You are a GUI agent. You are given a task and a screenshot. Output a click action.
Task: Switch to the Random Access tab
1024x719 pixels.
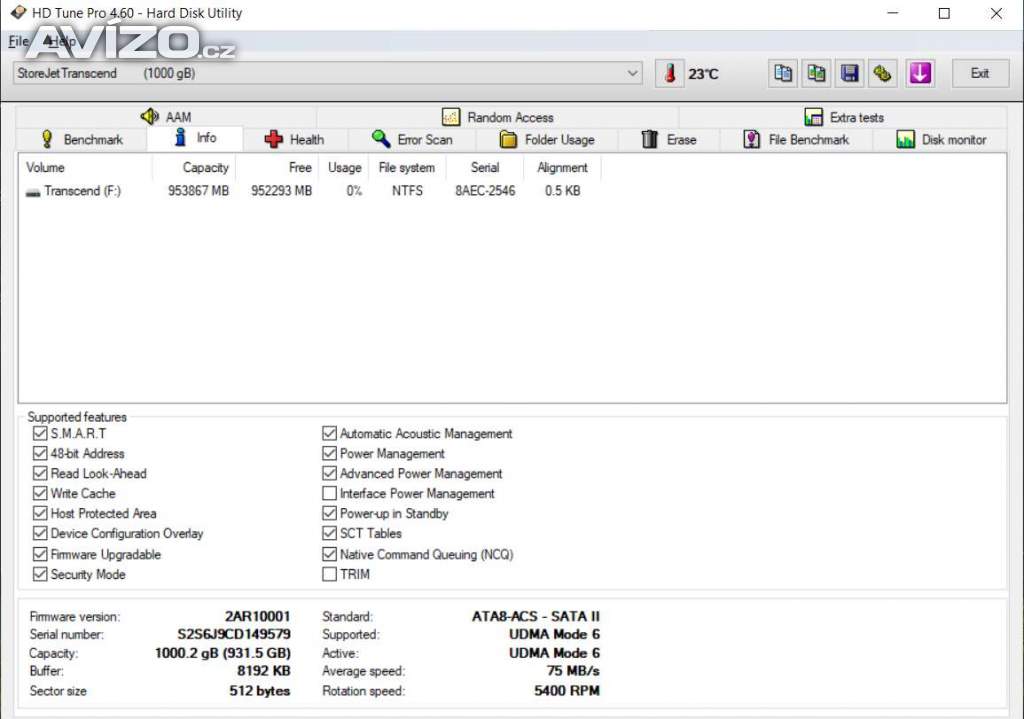coord(498,117)
